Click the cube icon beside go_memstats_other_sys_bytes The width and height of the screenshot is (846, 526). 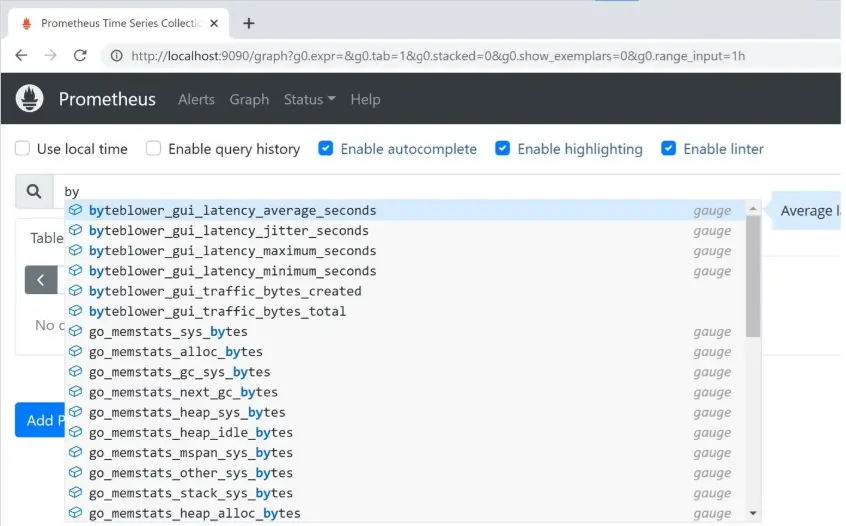tap(76, 472)
